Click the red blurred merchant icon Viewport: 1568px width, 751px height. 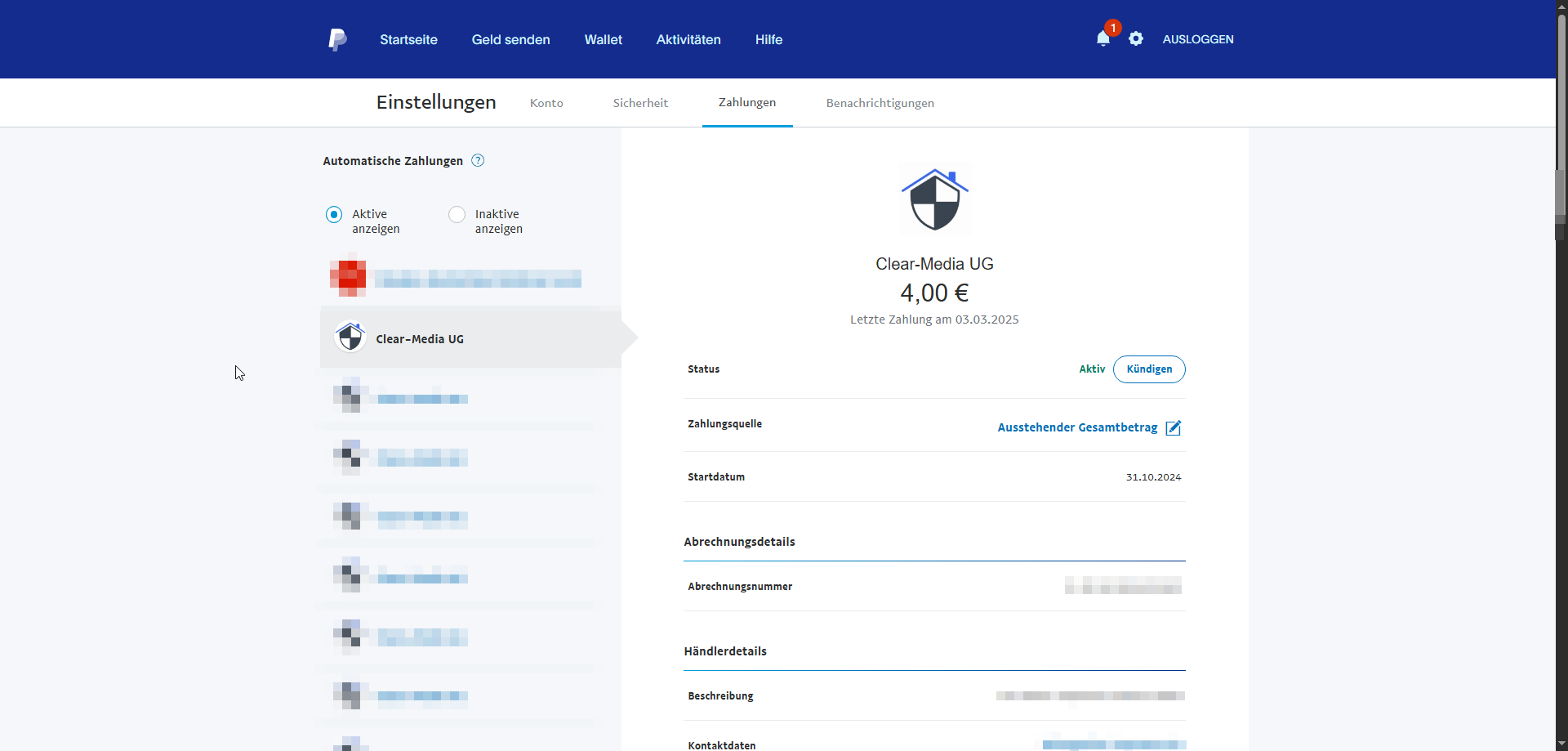[348, 278]
